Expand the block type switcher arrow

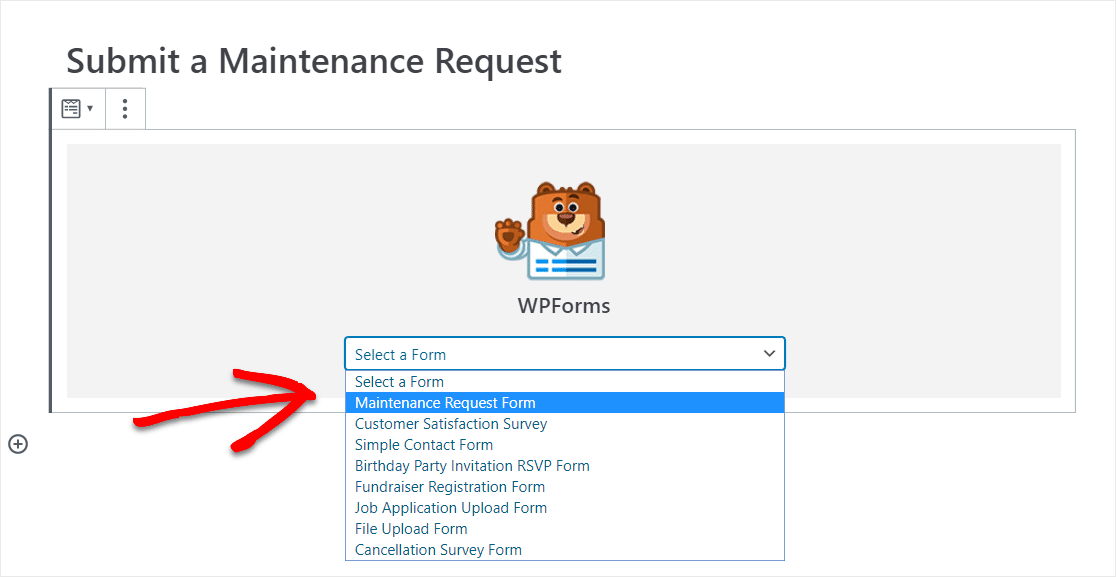pos(90,109)
